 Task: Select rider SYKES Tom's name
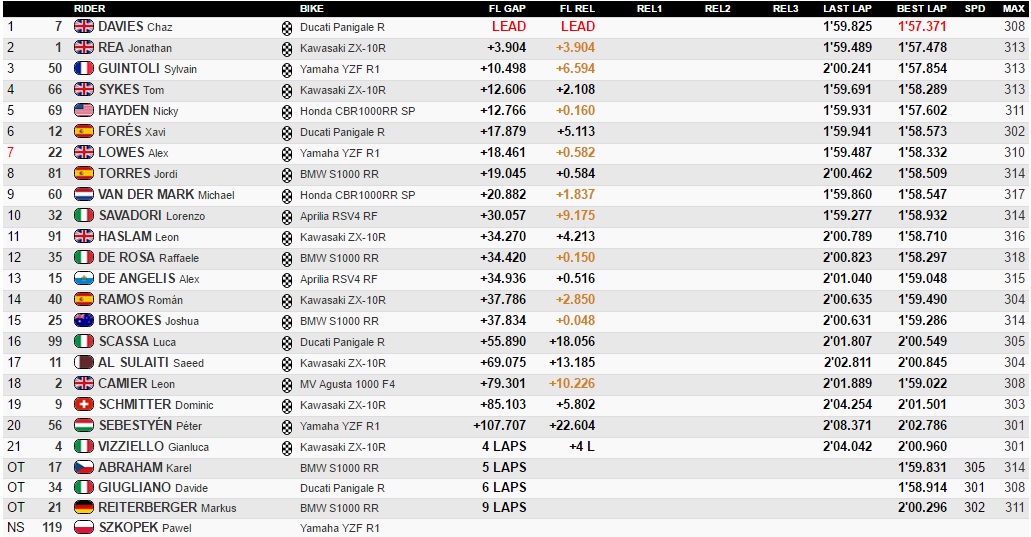[131, 90]
